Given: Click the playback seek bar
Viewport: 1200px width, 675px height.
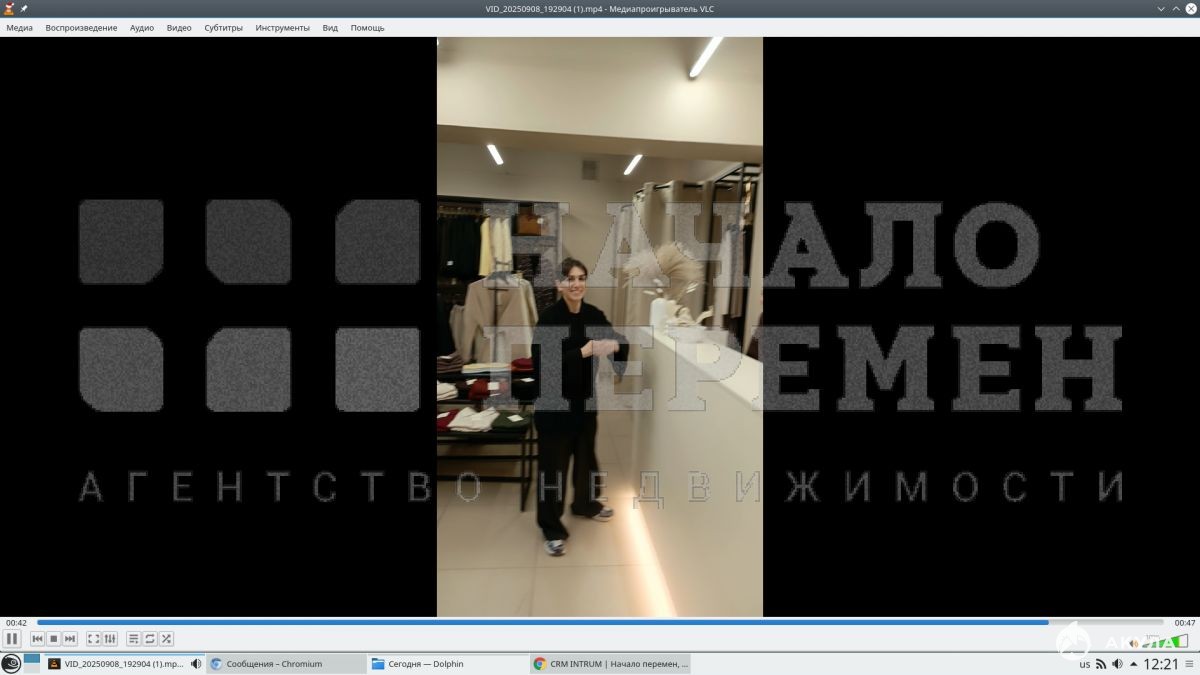Looking at the screenshot, I should pos(600,622).
